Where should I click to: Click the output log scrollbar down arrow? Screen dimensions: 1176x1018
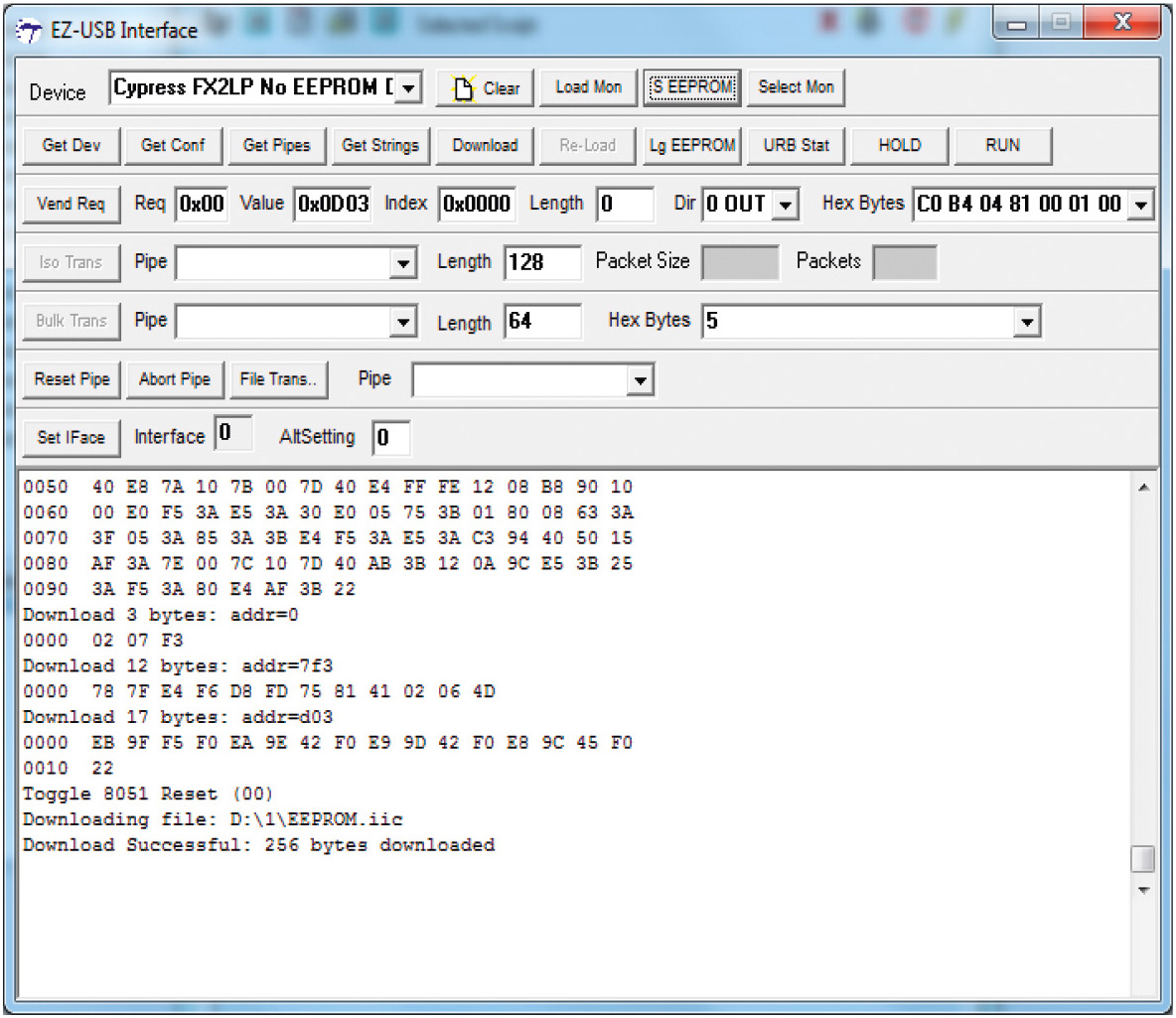tap(1143, 890)
